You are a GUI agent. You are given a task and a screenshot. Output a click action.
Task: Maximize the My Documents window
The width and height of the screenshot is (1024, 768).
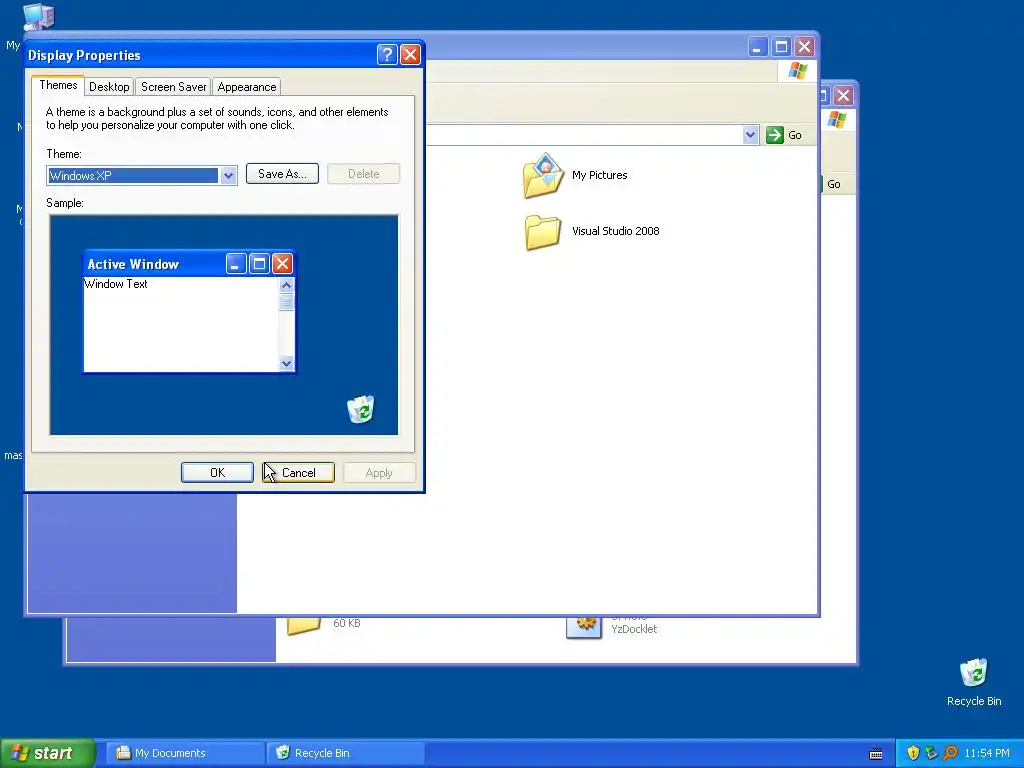click(x=781, y=46)
